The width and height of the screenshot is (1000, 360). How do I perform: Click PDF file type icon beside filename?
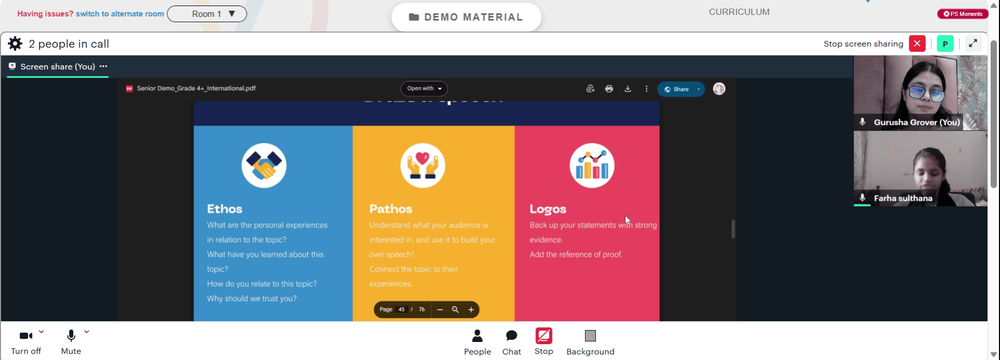point(129,89)
